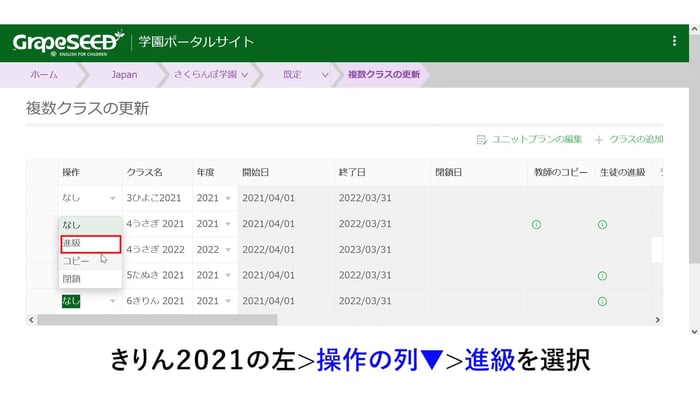Choose 進級 in the open dropdown list
The height and width of the screenshot is (393, 700).
click(91, 243)
